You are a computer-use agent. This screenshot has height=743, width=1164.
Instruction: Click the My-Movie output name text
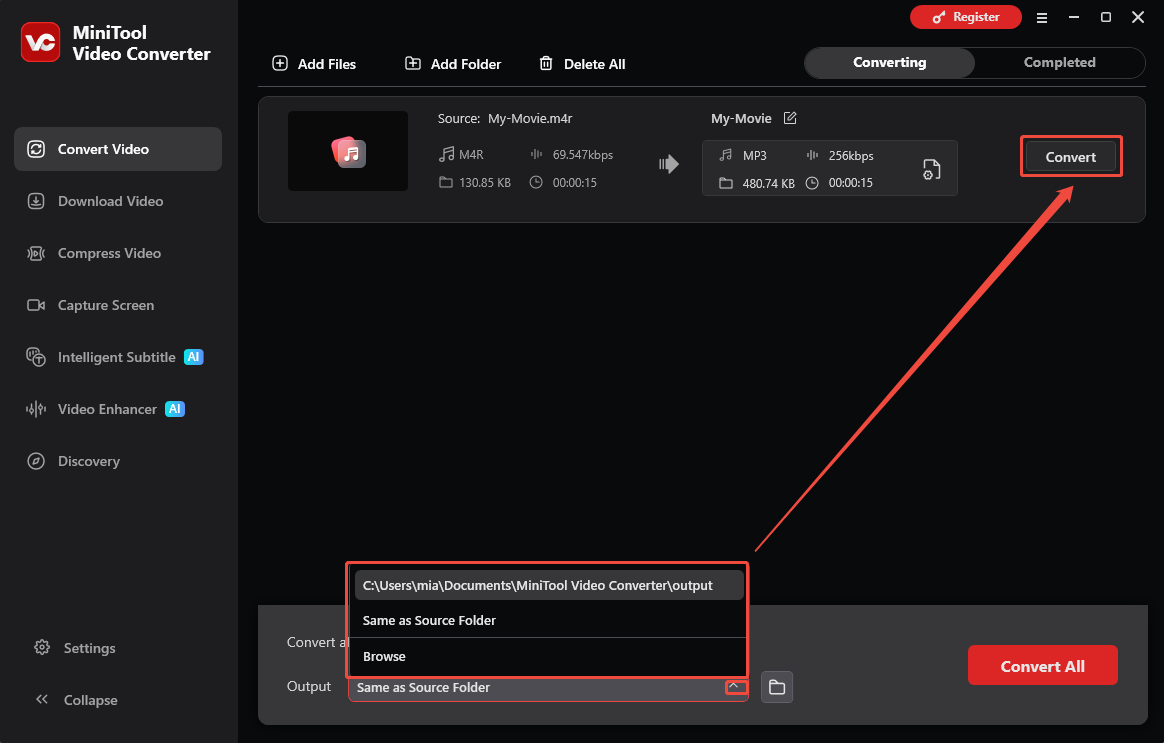coord(741,118)
